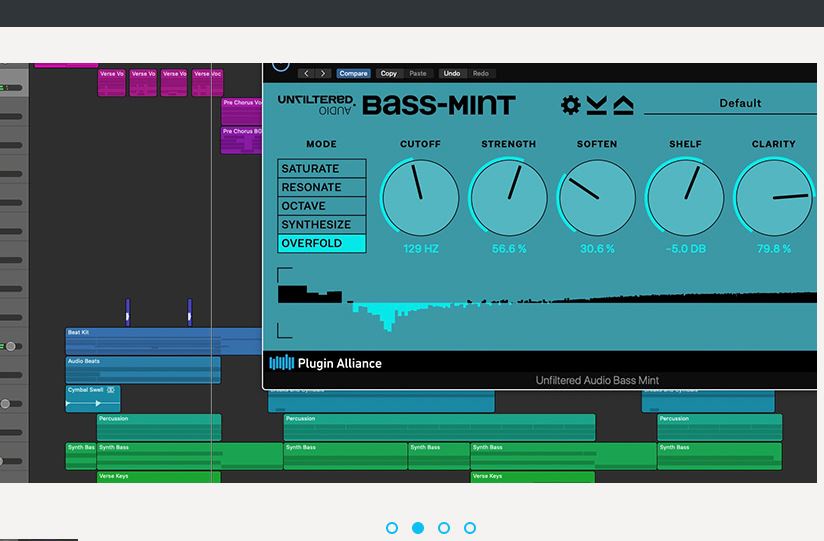The image size is (824, 541).
Task: Click the third carousel dot
Action: click(444, 528)
